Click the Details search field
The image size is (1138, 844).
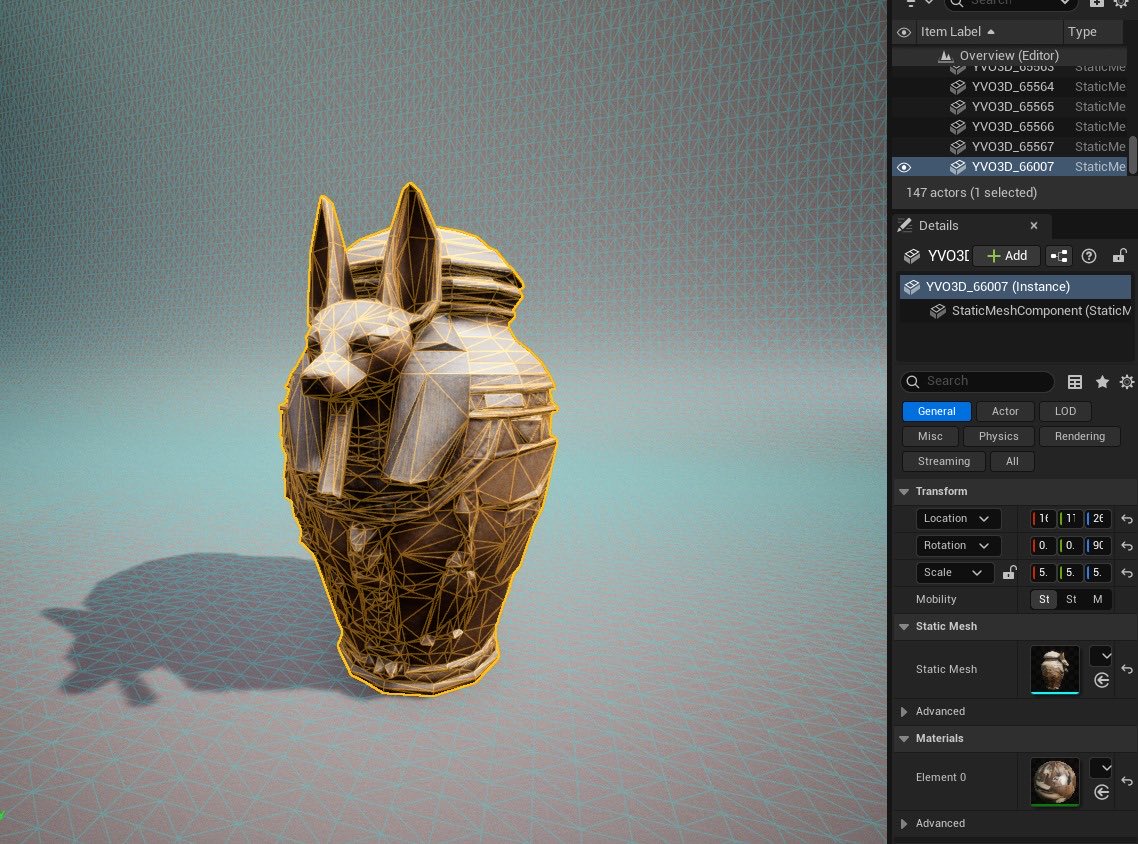978,382
